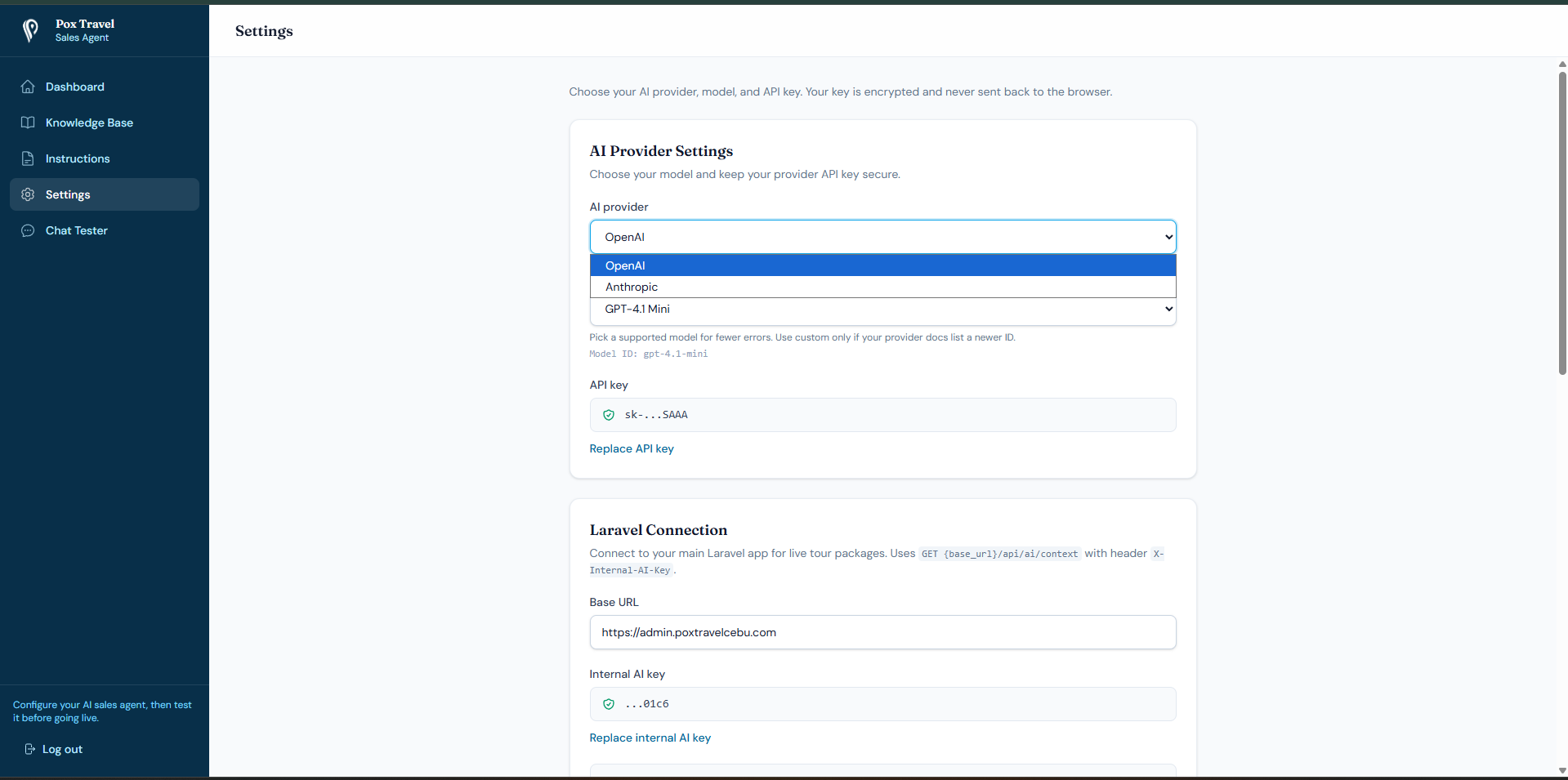The height and width of the screenshot is (780, 1568).
Task: Click the Settings page title
Action: (264, 31)
